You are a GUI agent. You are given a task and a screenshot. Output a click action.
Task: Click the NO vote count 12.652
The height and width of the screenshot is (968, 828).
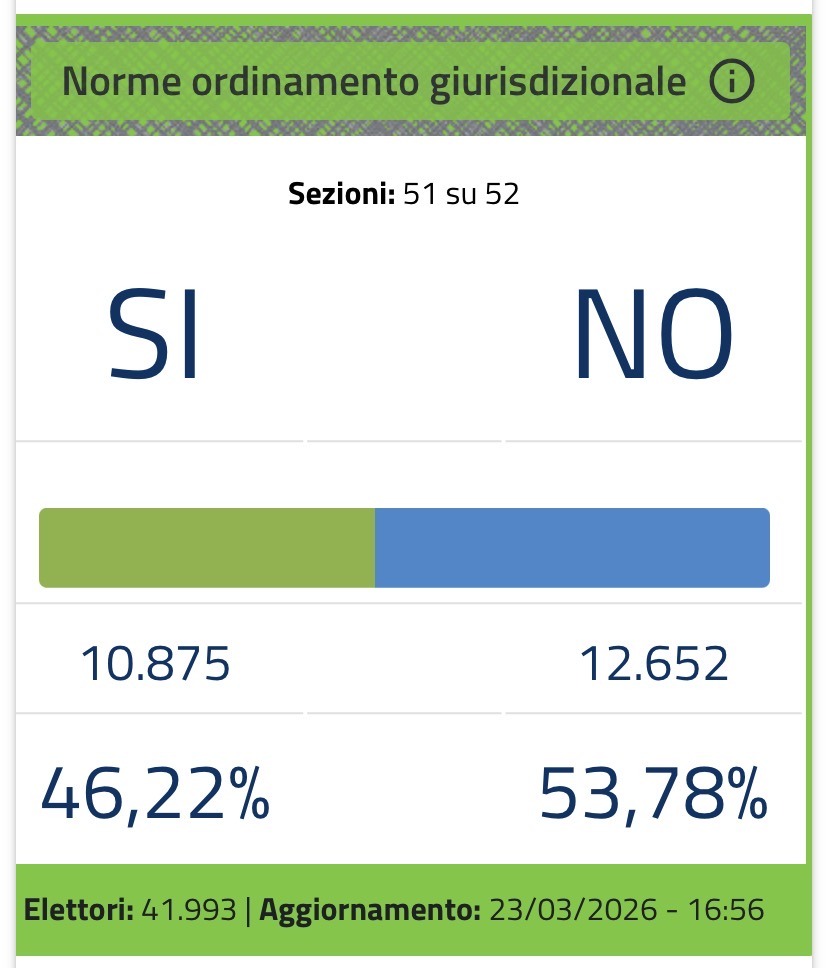tap(654, 663)
